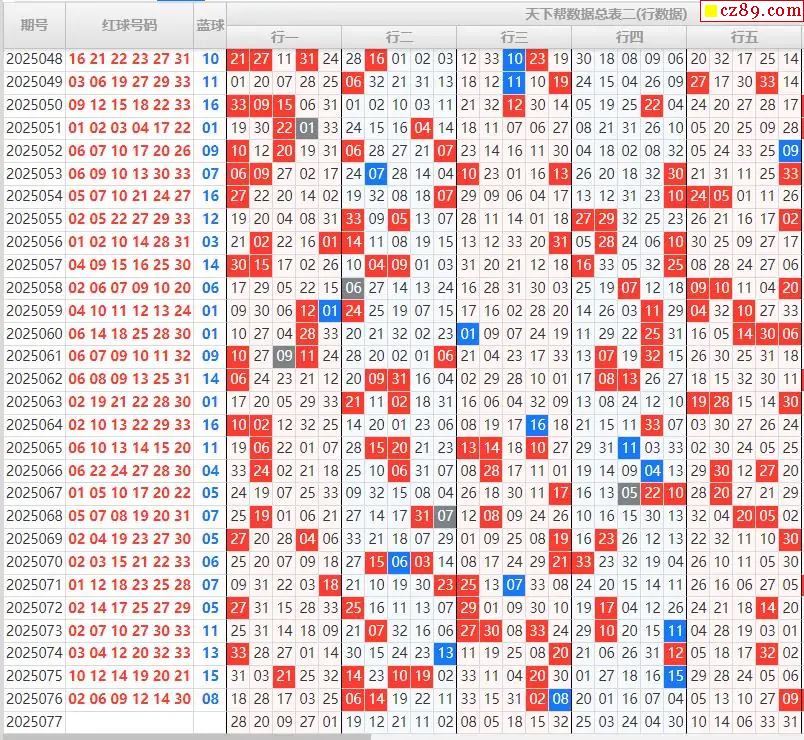This screenshot has width=804, height=740.
Task: Click red ball numbers 03 04 12 20 32 33
Action: click(129, 653)
